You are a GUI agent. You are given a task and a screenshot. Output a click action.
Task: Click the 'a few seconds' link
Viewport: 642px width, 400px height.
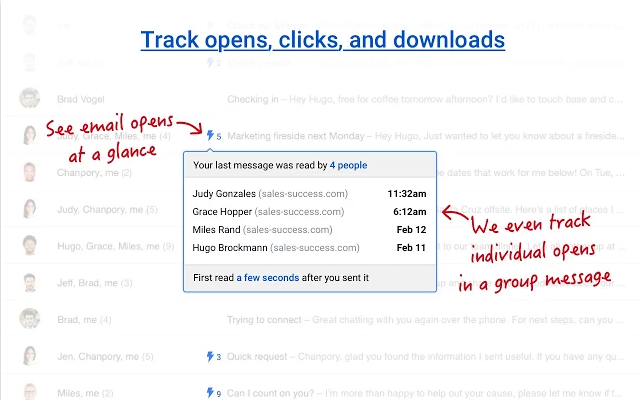click(267, 278)
